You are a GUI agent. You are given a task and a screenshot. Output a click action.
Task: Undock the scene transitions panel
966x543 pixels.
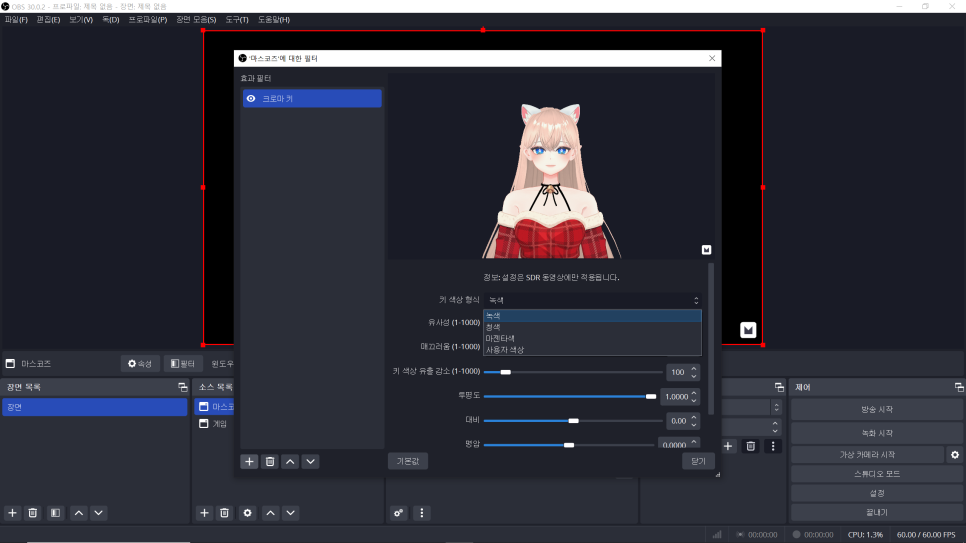779,387
